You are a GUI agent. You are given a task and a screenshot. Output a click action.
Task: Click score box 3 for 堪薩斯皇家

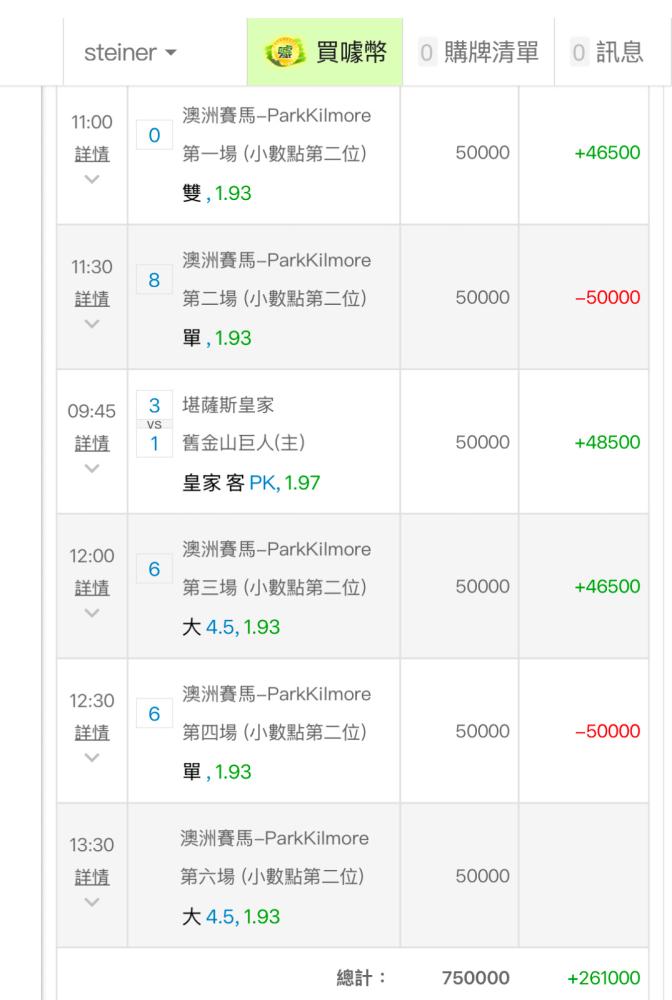pyautogui.click(x=154, y=406)
